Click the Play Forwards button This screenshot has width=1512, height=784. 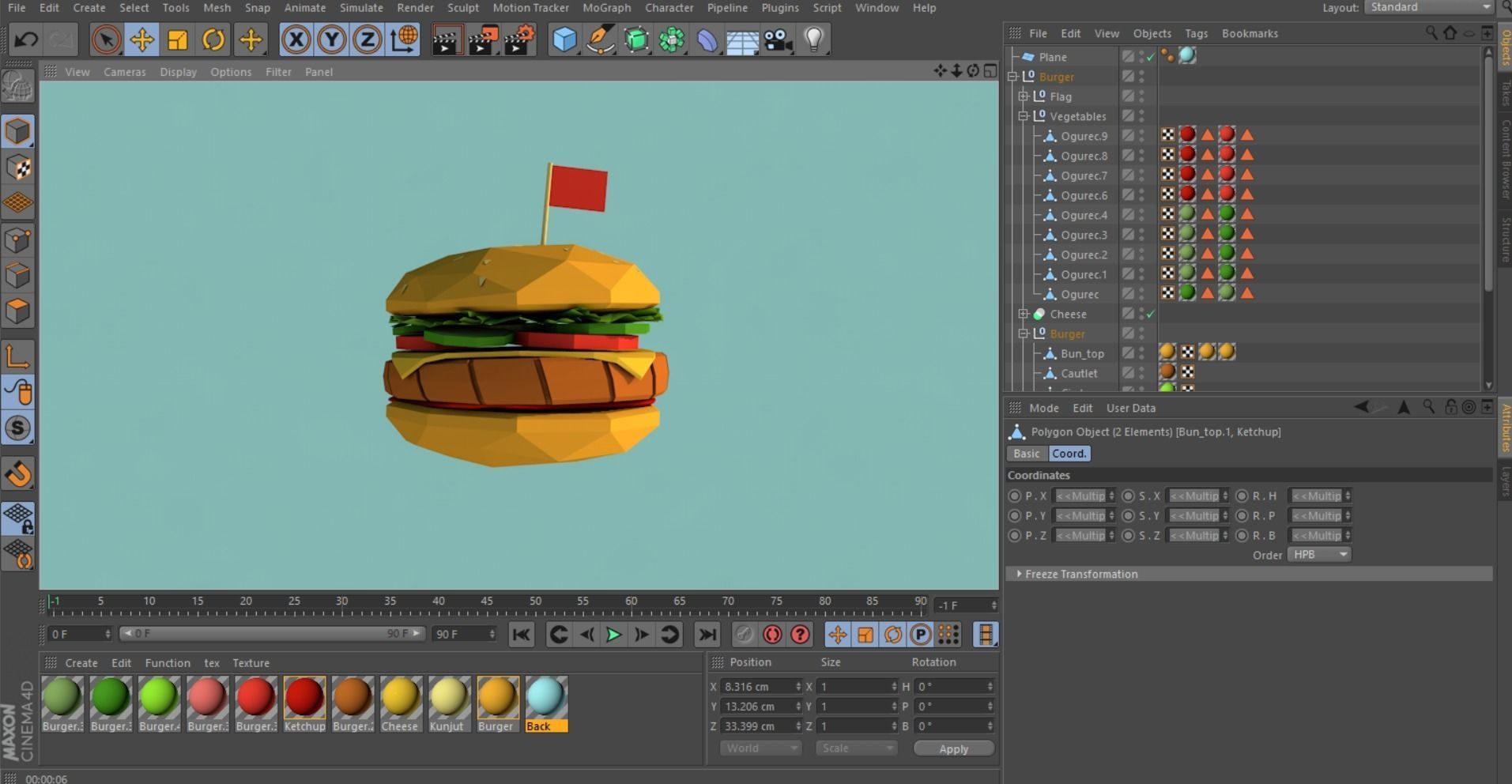point(613,635)
